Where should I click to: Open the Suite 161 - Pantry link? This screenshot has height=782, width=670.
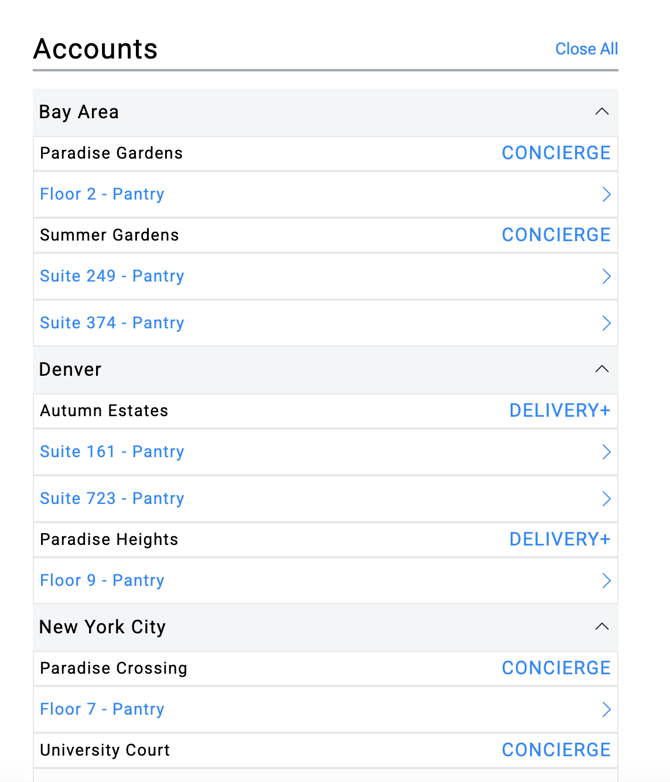(112, 452)
